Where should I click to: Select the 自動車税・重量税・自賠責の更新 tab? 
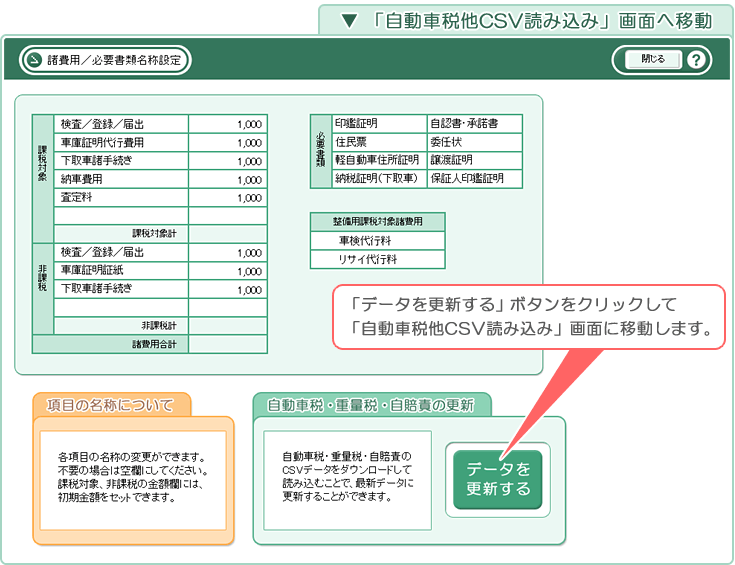tap(372, 405)
